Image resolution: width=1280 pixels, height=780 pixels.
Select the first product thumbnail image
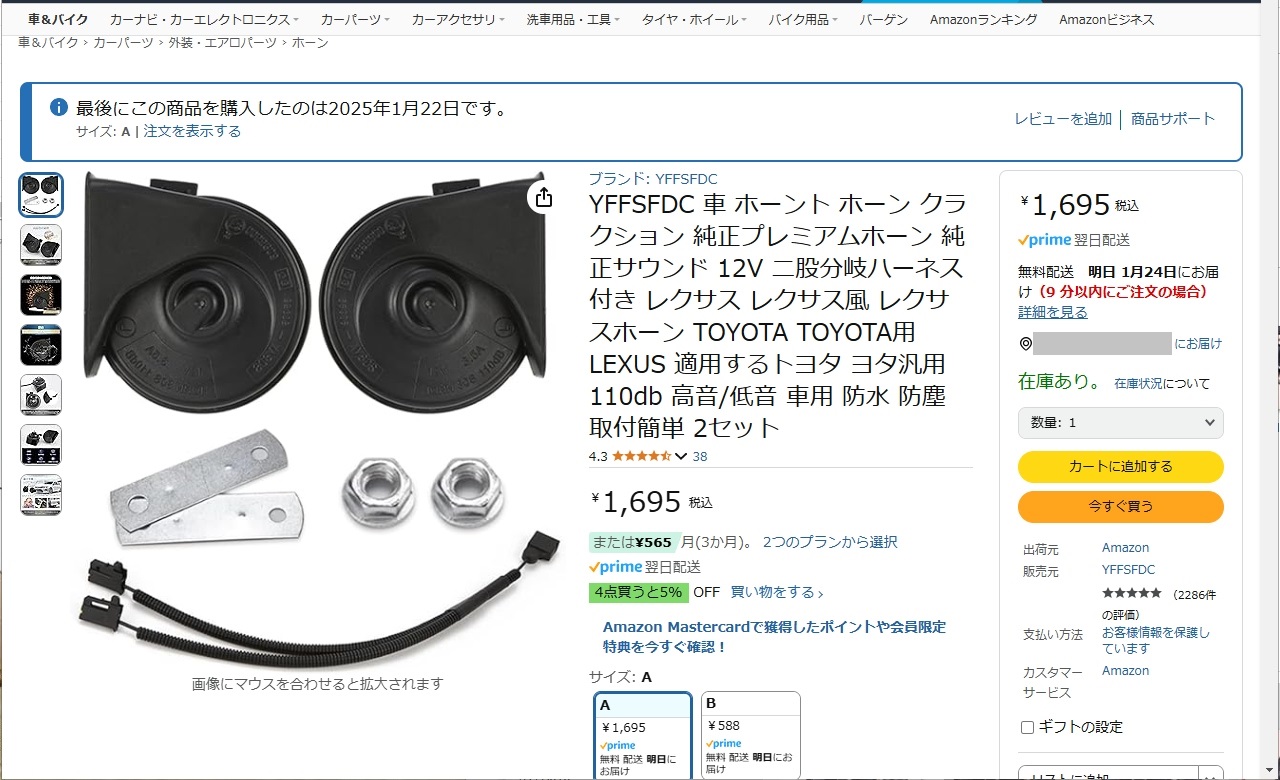(41, 195)
